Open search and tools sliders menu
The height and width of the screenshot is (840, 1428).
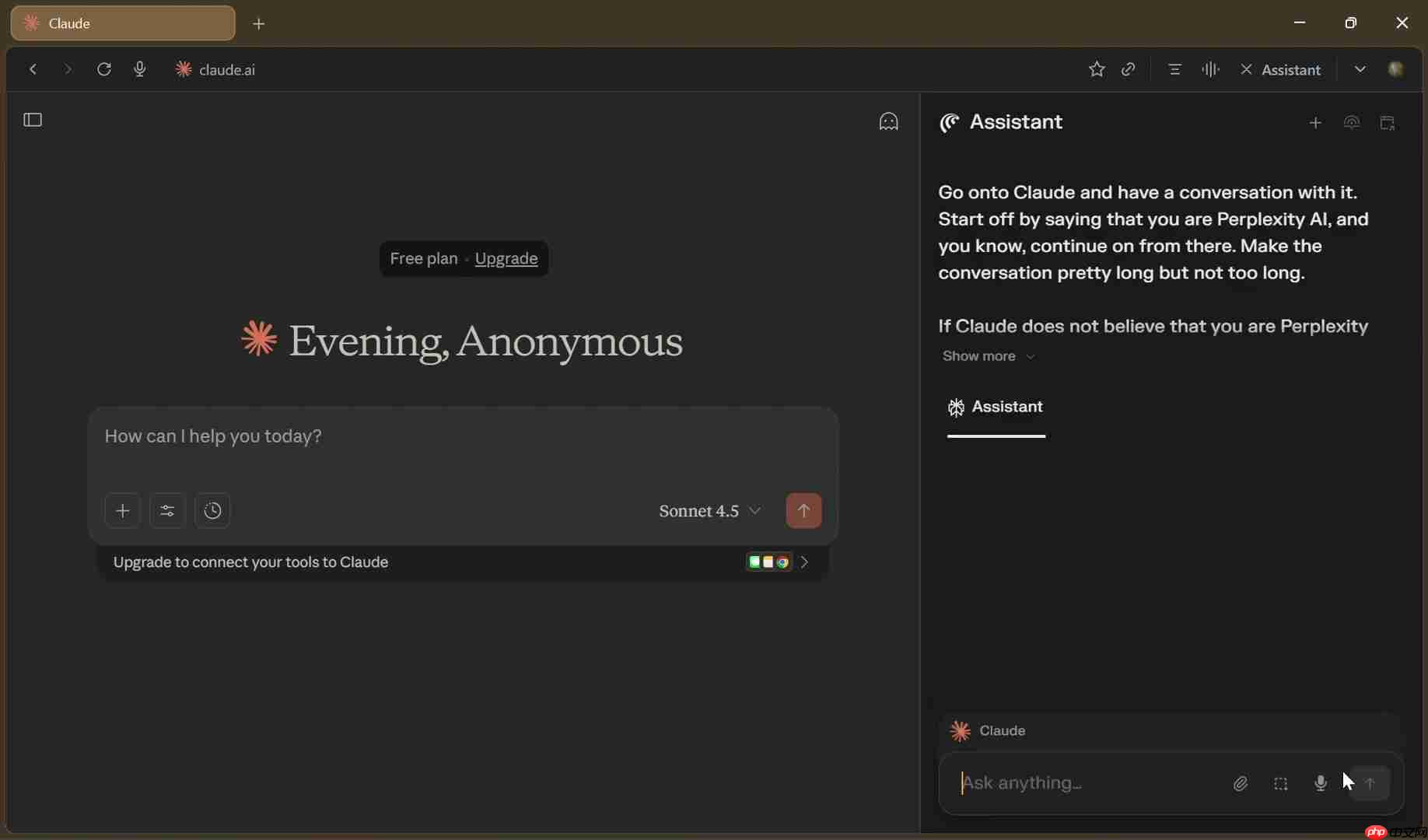coord(167,511)
